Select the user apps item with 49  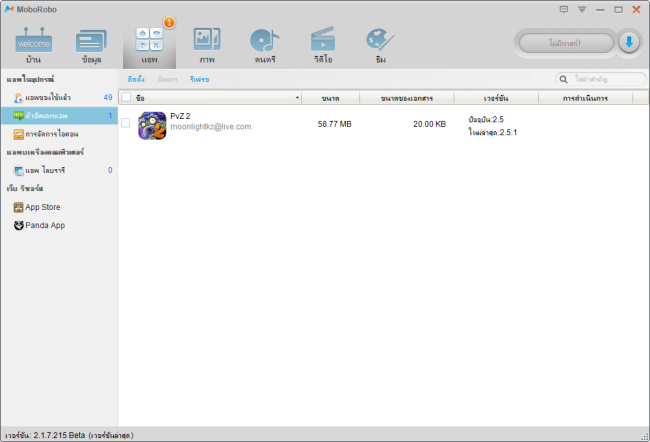pos(59,97)
